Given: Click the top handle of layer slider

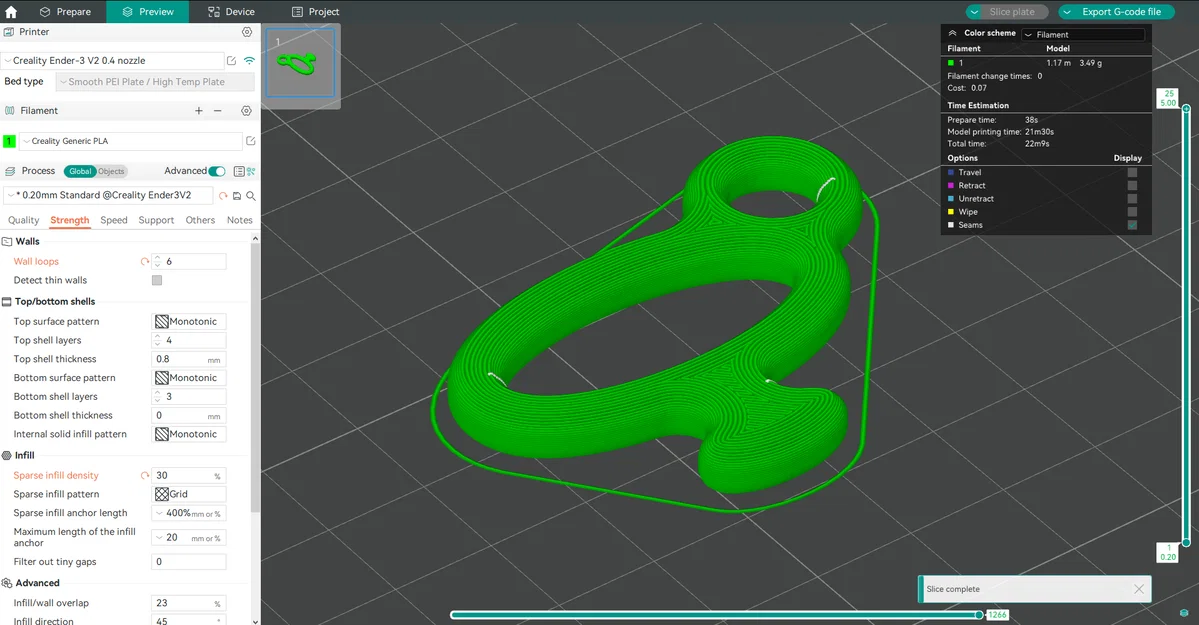Looking at the screenshot, I should point(1186,109).
